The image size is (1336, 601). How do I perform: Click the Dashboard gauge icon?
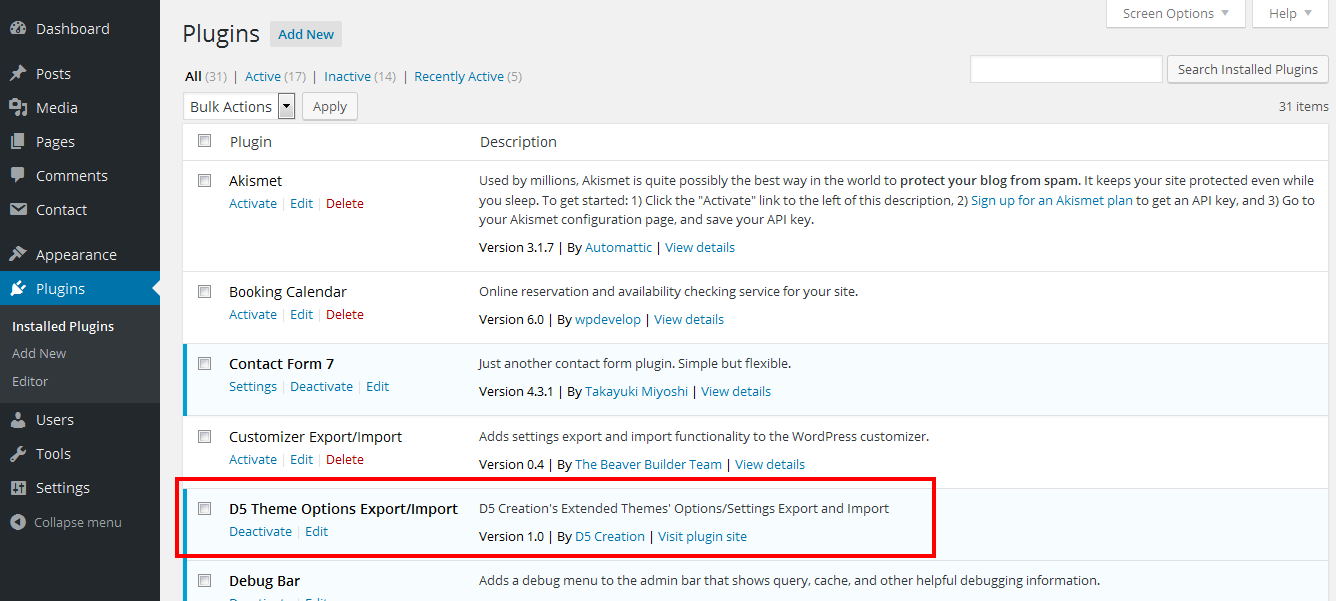[x=18, y=29]
